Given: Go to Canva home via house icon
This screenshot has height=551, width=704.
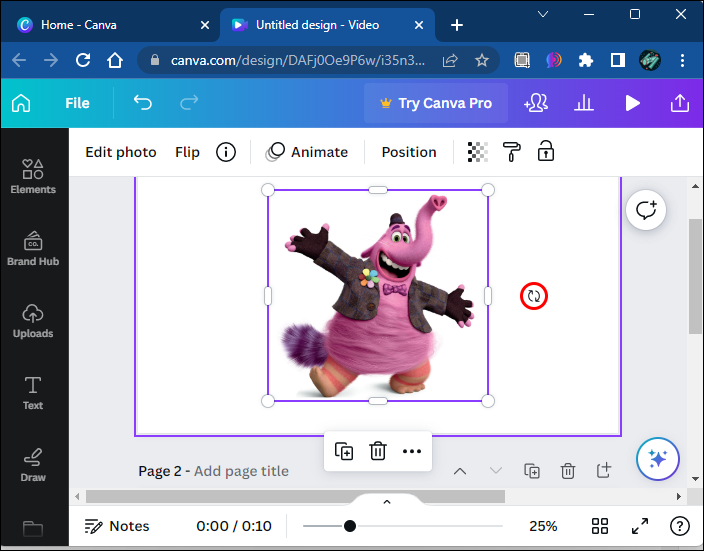Looking at the screenshot, I should tap(21, 103).
